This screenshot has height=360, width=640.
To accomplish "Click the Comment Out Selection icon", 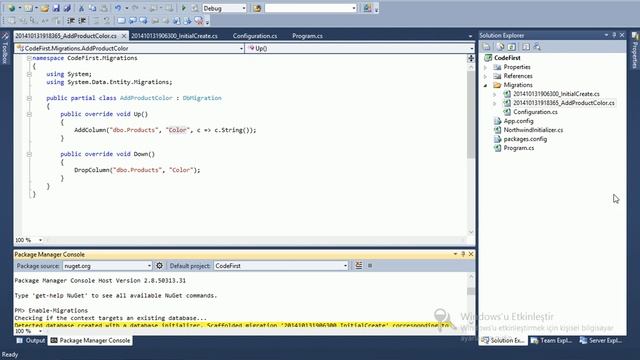I will pyautogui.click(x=96, y=20).
